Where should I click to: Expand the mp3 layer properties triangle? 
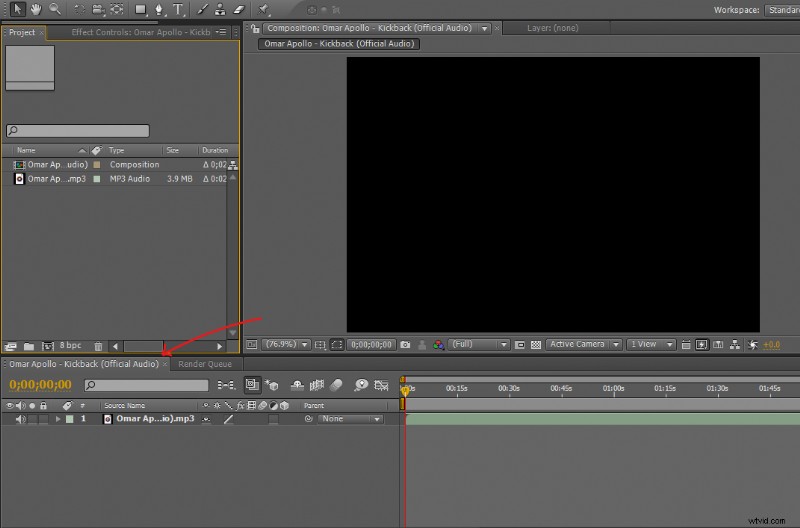(x=58, y=419)
